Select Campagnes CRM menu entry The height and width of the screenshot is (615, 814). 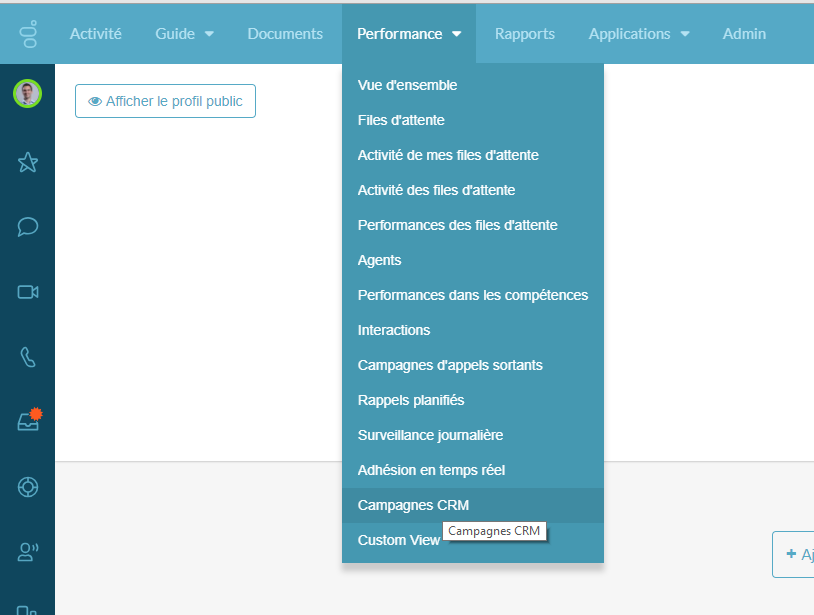click(x=413, y=505)
